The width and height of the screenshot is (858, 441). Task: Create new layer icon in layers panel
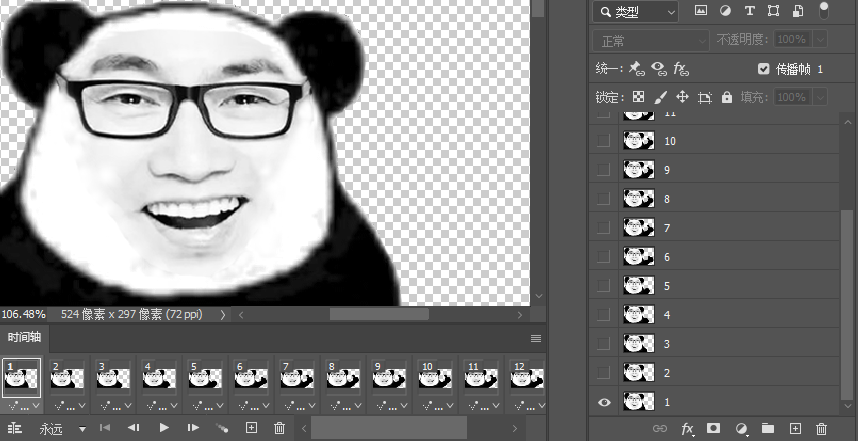[795, 428]
